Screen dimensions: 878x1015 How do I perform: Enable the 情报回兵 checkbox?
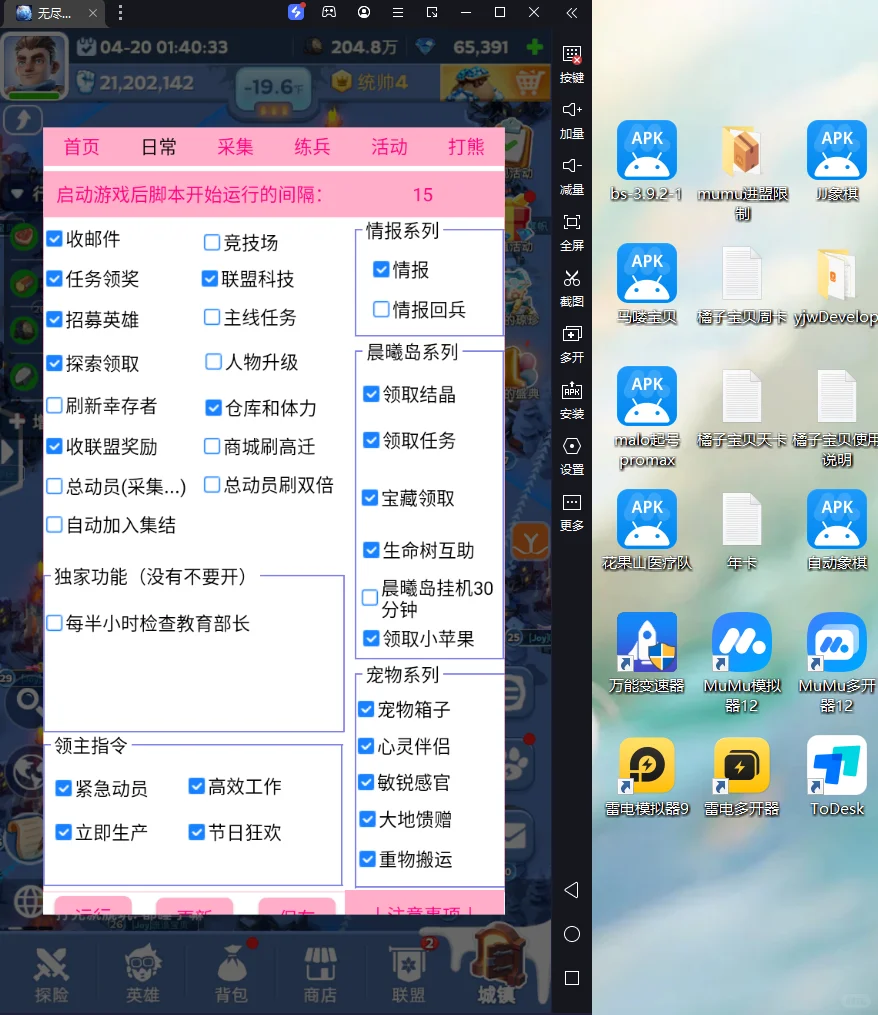381,310
